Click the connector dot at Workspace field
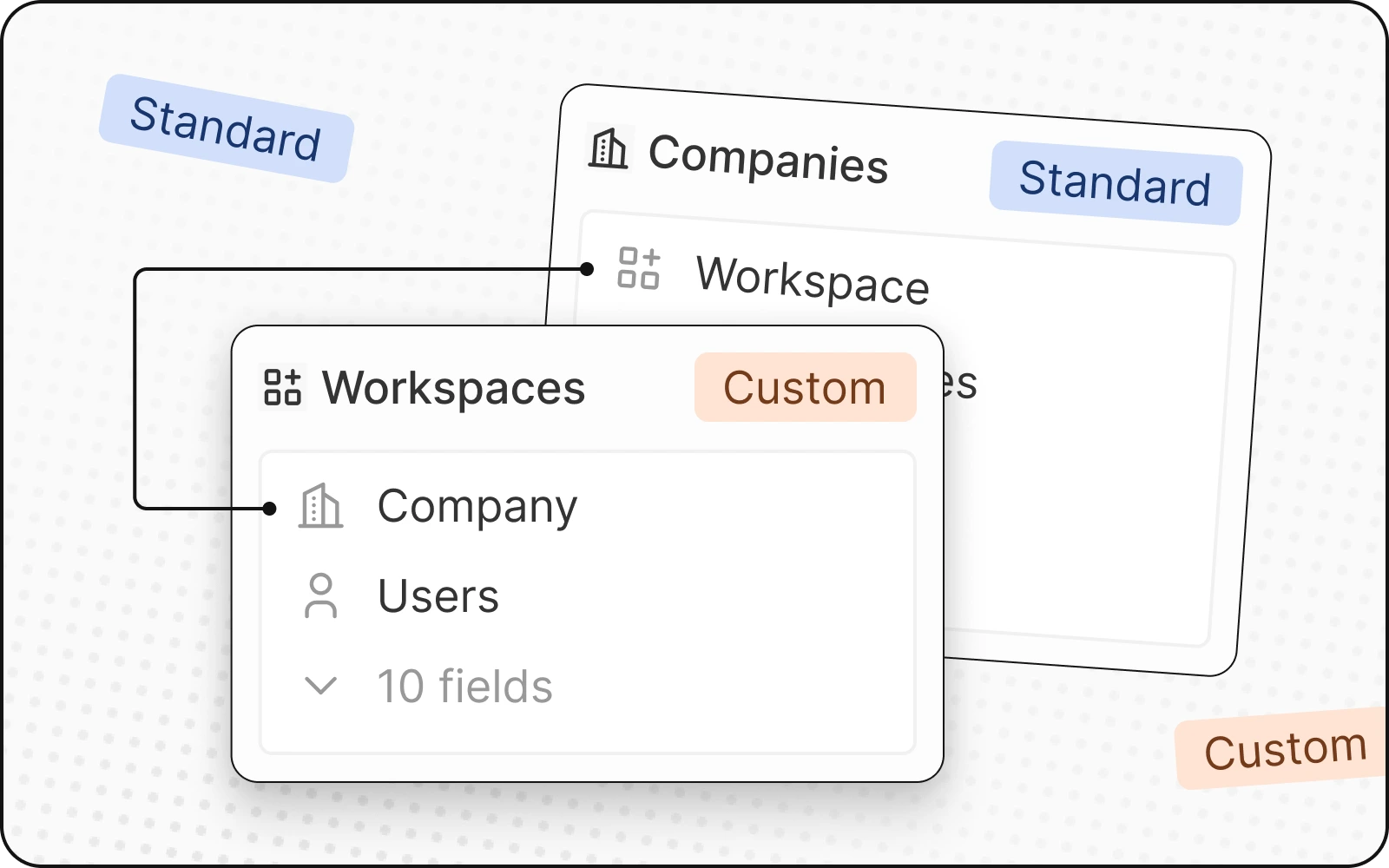This screenshot has height=868, width=1389. pyautogui.click(x=587, y=269)
